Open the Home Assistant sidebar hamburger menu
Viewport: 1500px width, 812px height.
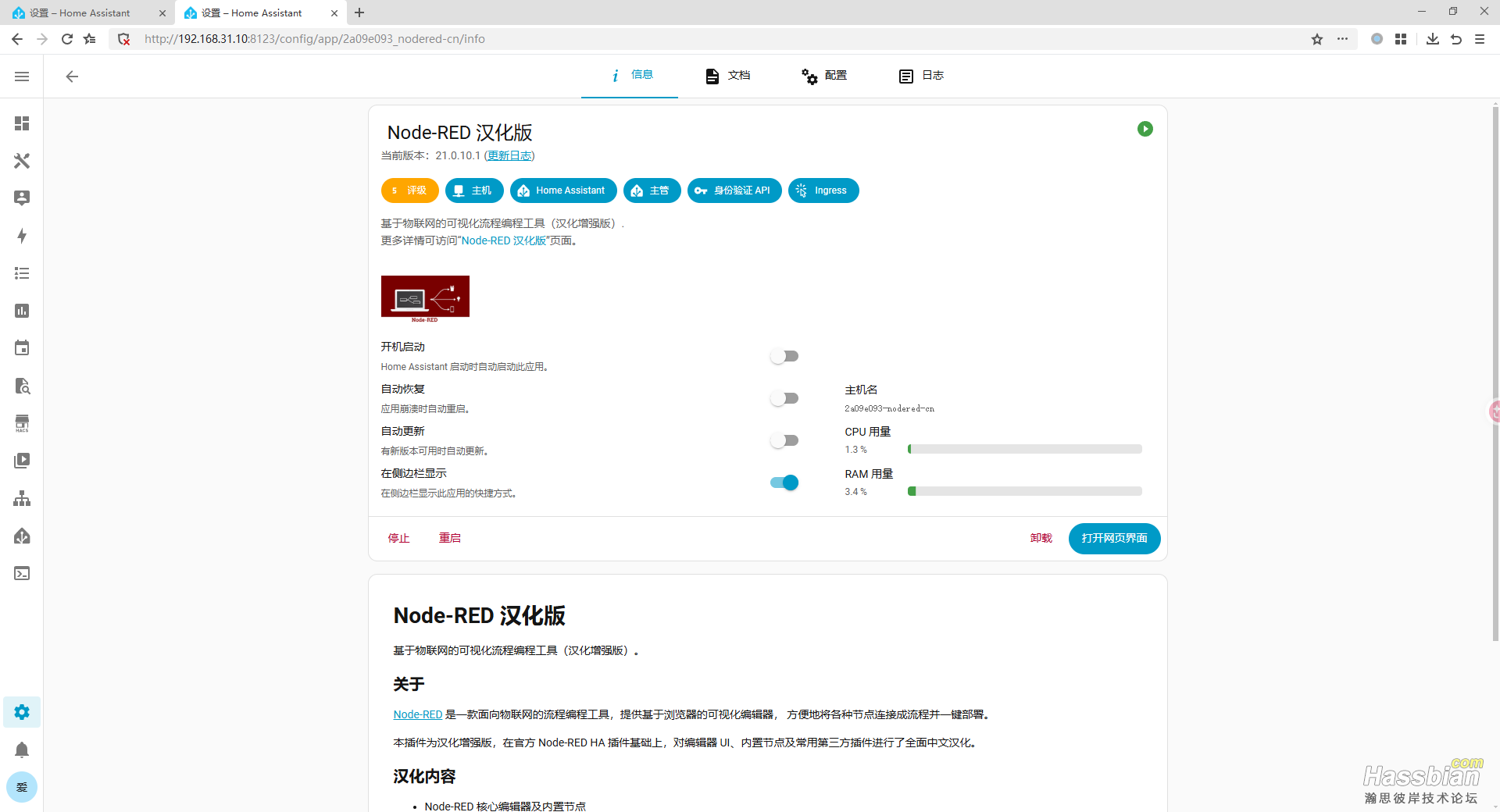tap(22, 77)
